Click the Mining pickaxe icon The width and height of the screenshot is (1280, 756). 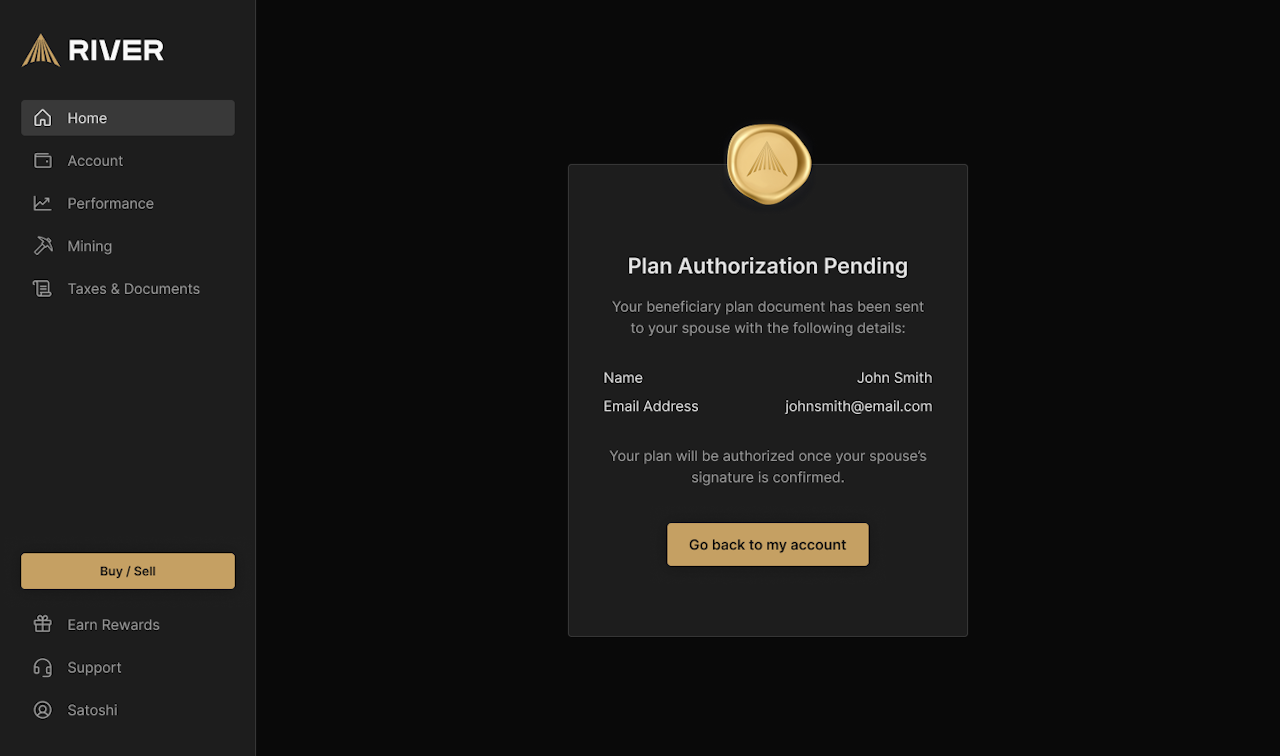click(x=42, y=246)
